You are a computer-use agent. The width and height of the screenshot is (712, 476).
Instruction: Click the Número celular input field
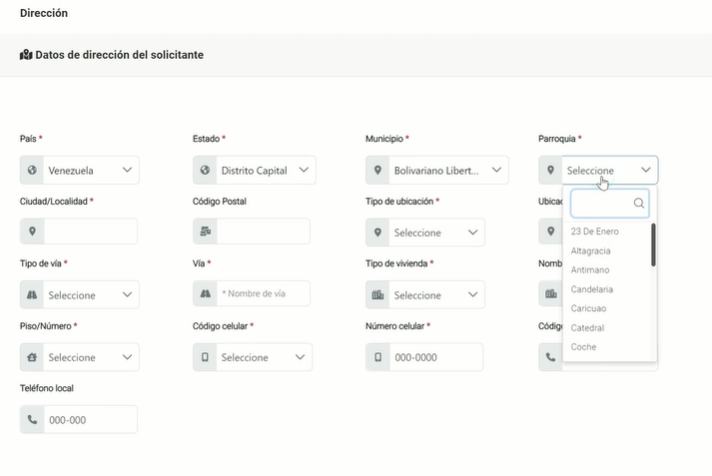tap(435, 357)
